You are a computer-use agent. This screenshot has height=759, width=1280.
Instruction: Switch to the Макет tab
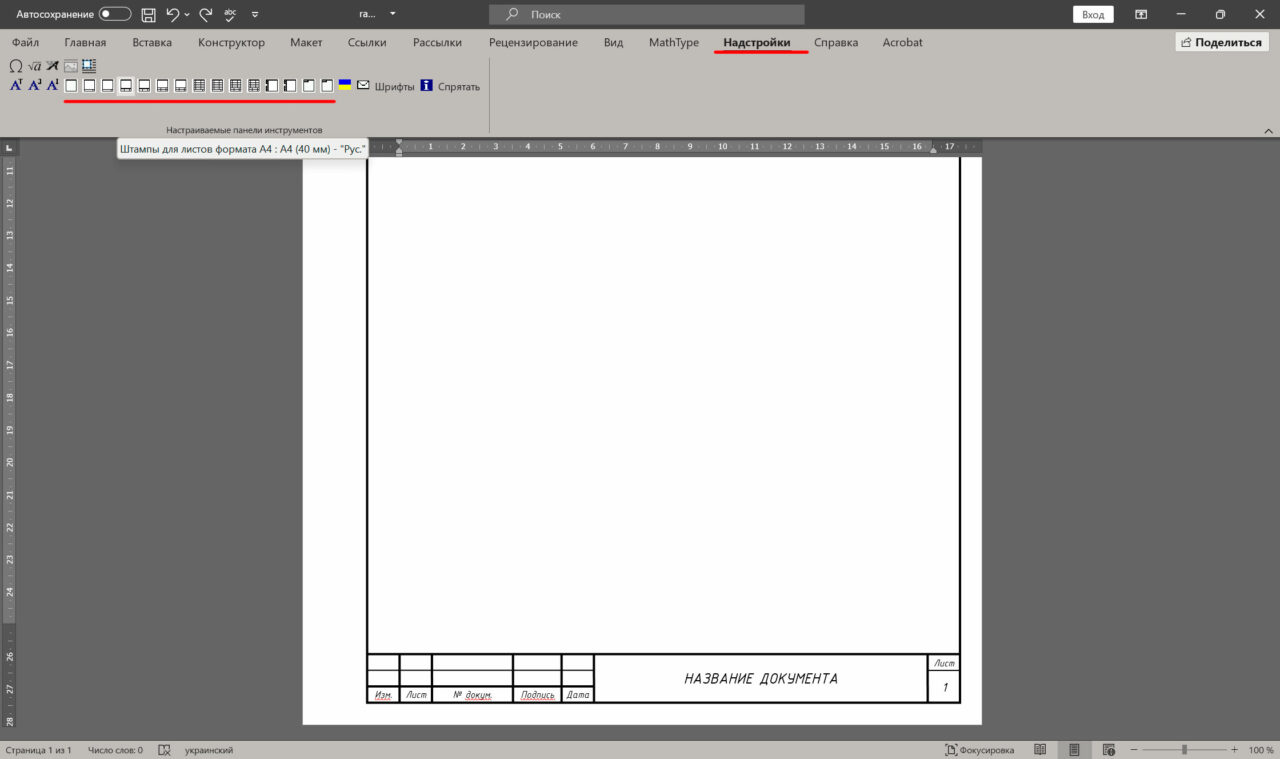coord(306,43)
